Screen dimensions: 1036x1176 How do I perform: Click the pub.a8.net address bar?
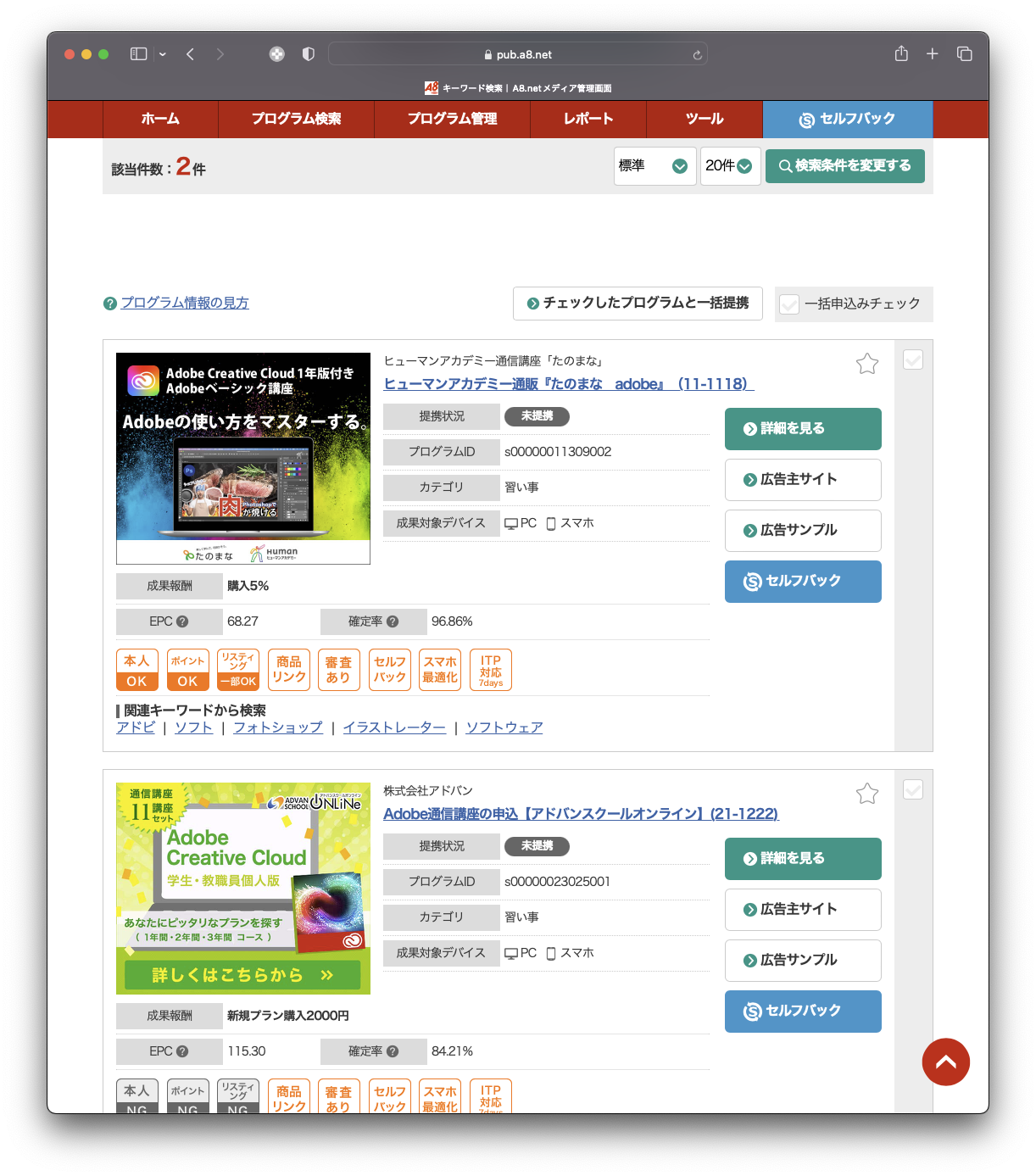(x=517, y=54)
